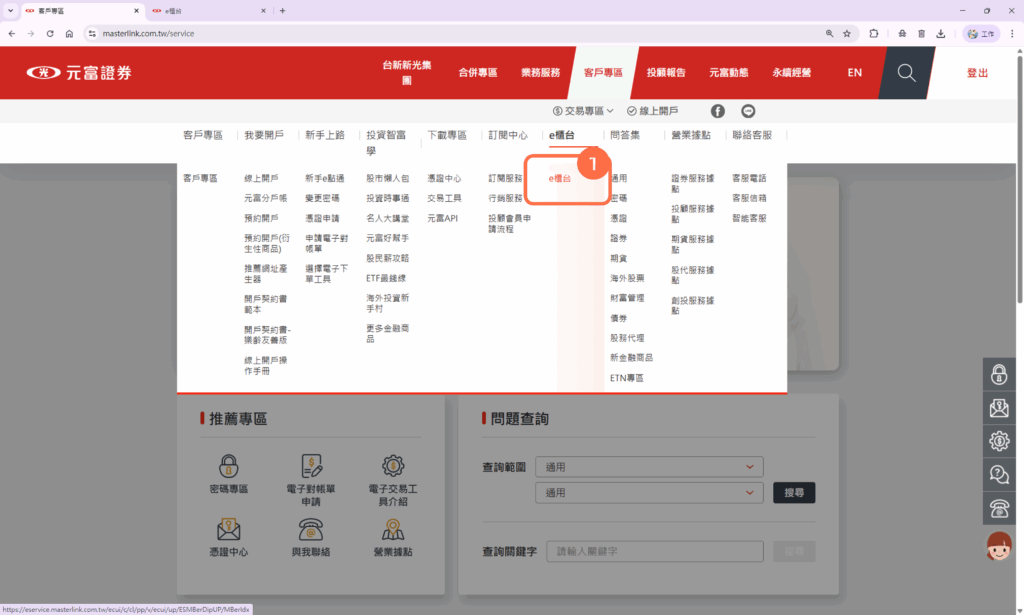Select the 營業據點 icon in 推薦專區
The width and height of the screenshot is (1024, 615).
pyautogui.click(x=392, y=528)
